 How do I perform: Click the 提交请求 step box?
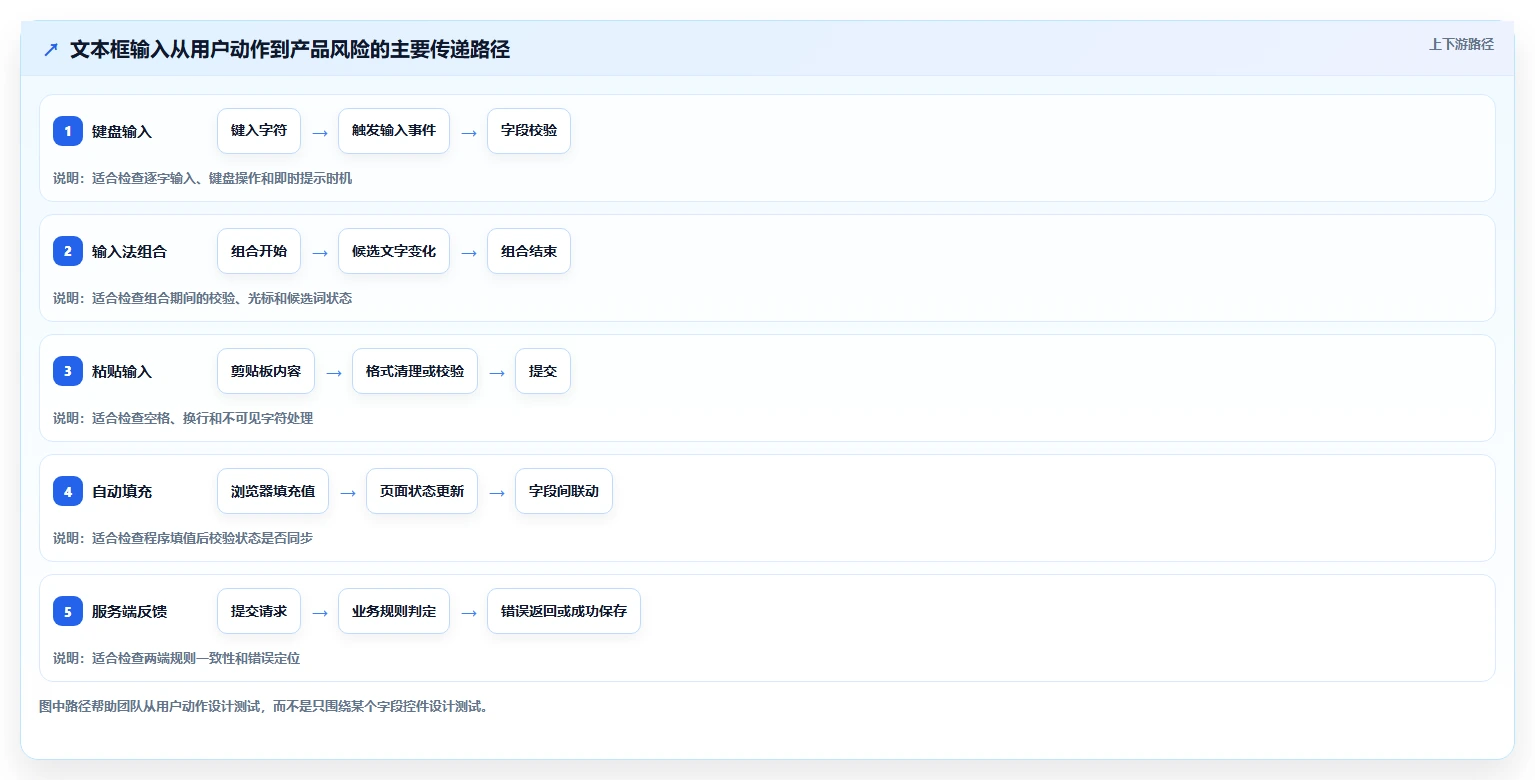pos(259,611)
